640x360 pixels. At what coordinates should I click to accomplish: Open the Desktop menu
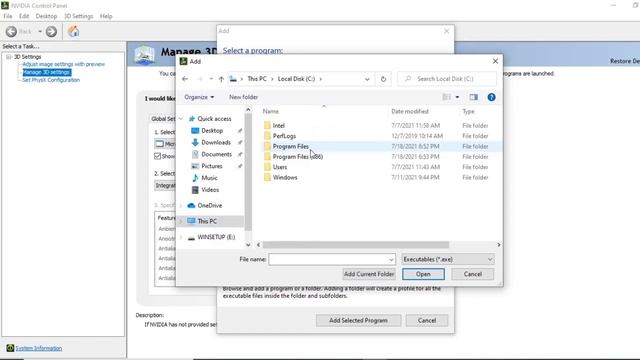[x=46, y=16]
